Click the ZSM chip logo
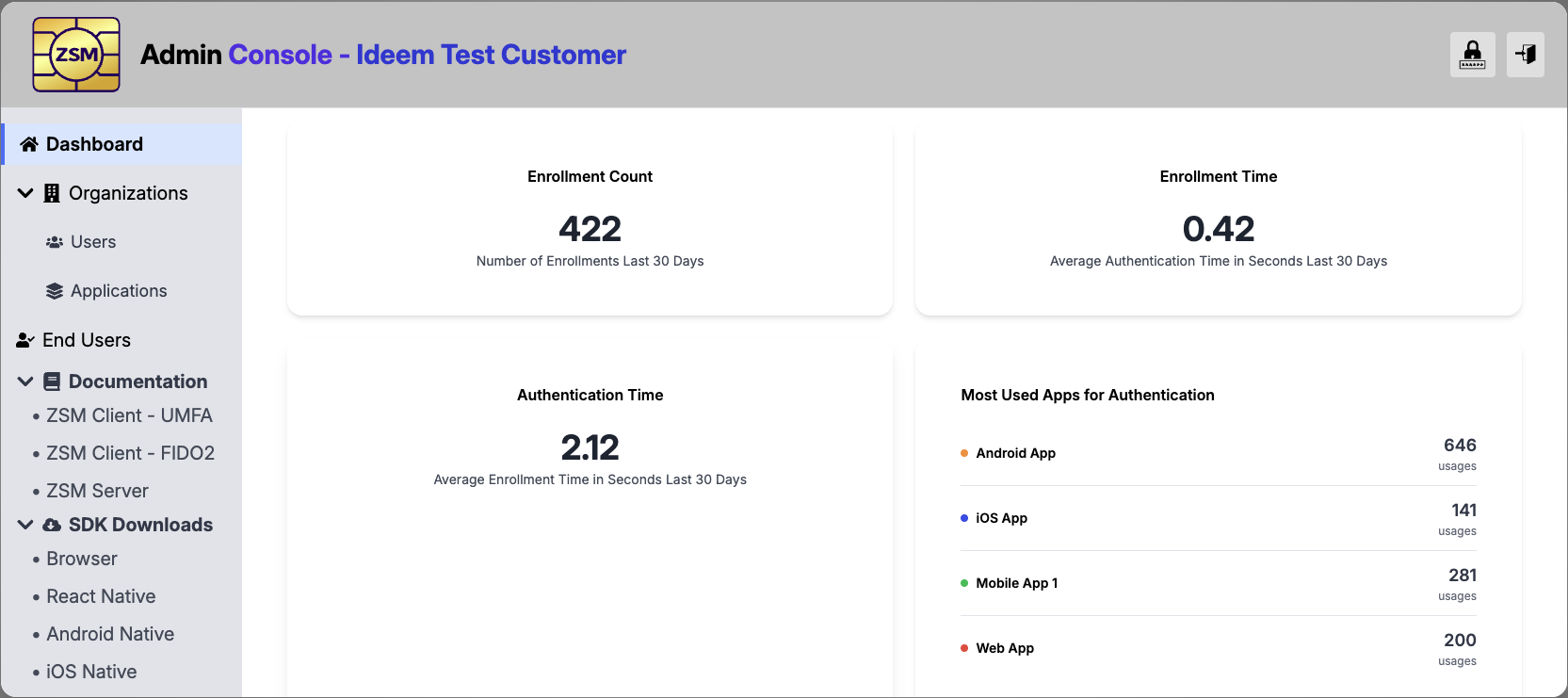This screenshot has width=1568, height=698. [x=76, y=55]
